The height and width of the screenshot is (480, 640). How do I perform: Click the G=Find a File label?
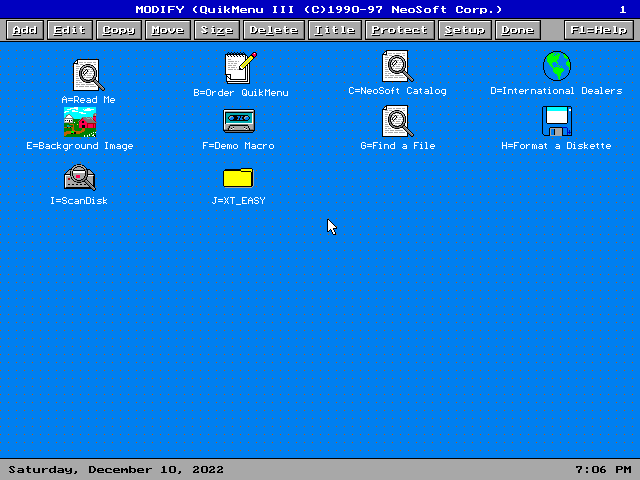point(398,146)
